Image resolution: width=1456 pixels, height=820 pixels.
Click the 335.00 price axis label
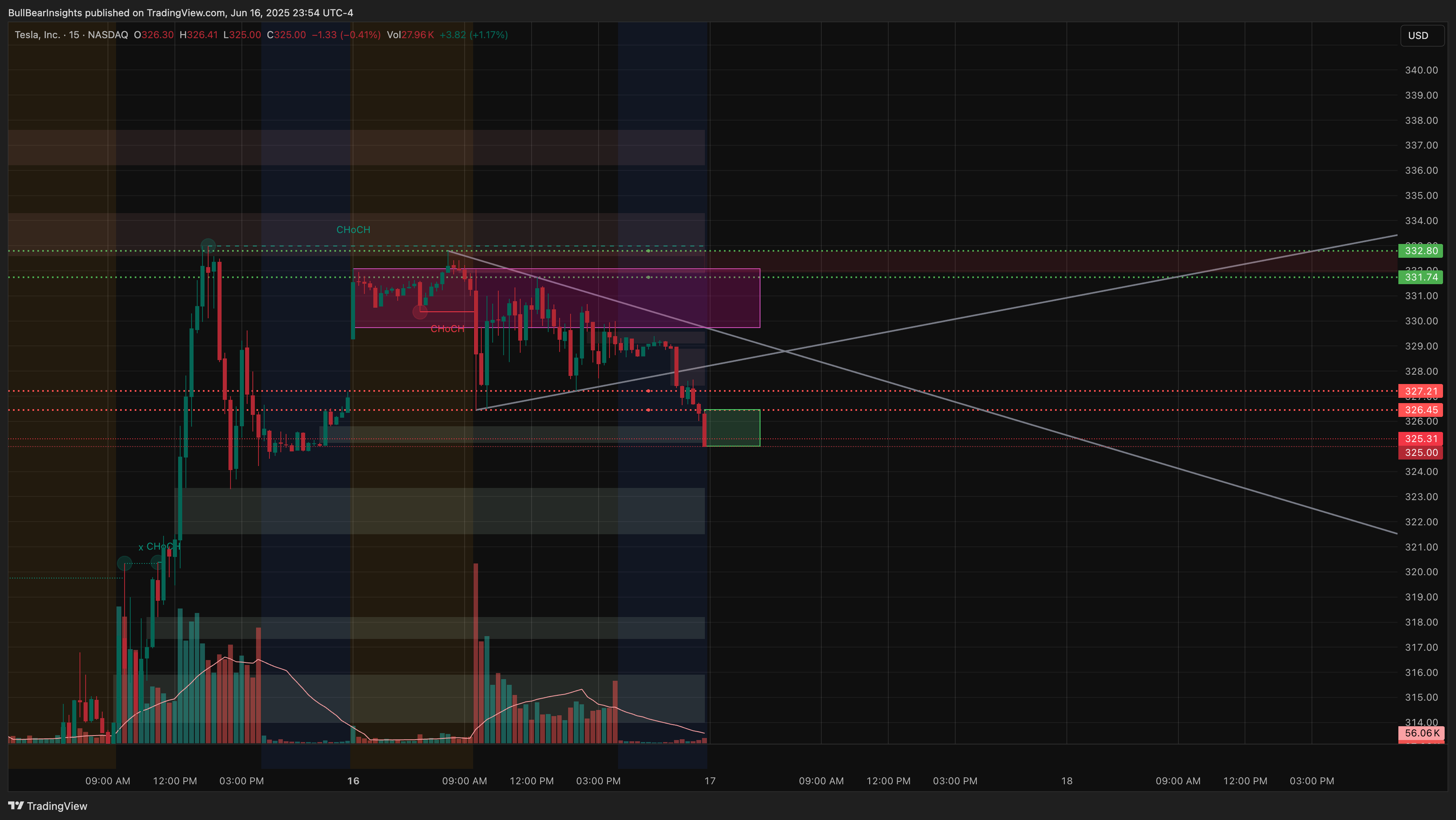tap(1422, 196)
